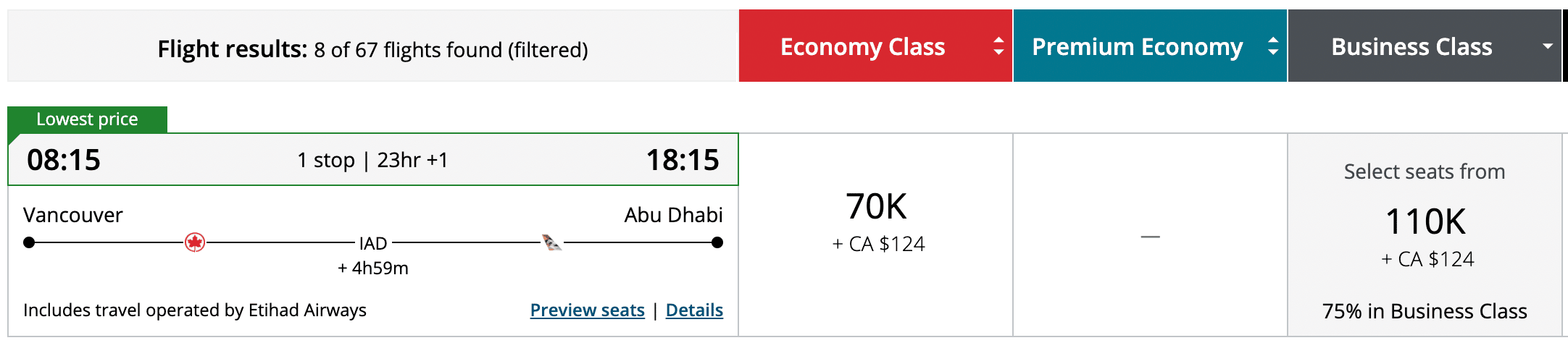Click the Premium Economy sort arrows icon
The height and width of the screenshot is (343, 1568).
pos(1272,46)
